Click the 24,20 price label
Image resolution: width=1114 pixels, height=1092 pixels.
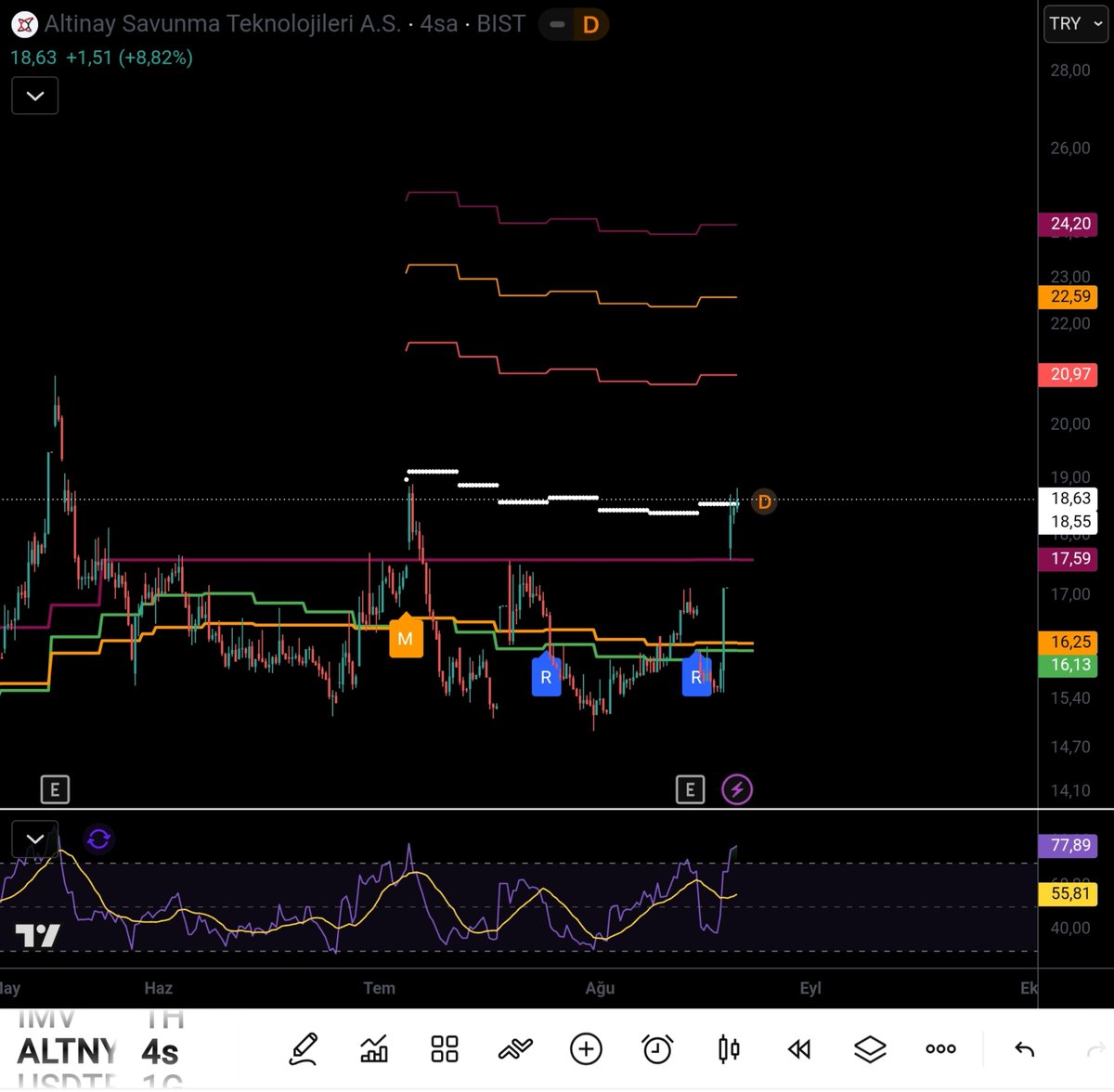click(x=1069, y=224)
